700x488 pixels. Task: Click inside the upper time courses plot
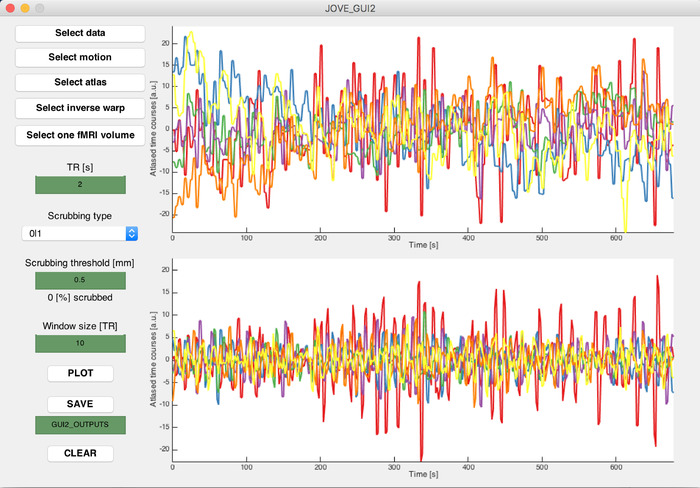[422, 130]
